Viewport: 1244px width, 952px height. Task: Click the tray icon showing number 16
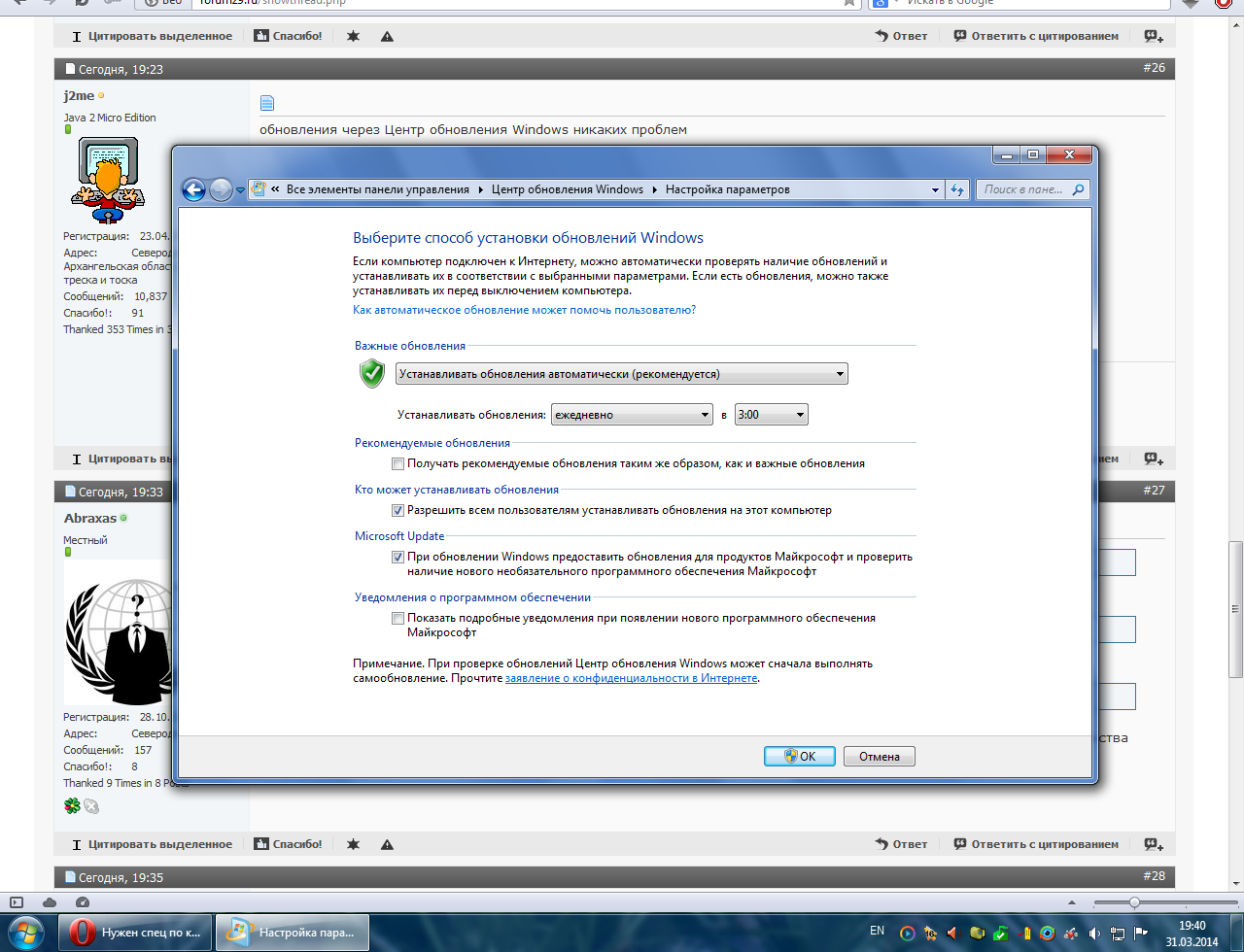930,933
